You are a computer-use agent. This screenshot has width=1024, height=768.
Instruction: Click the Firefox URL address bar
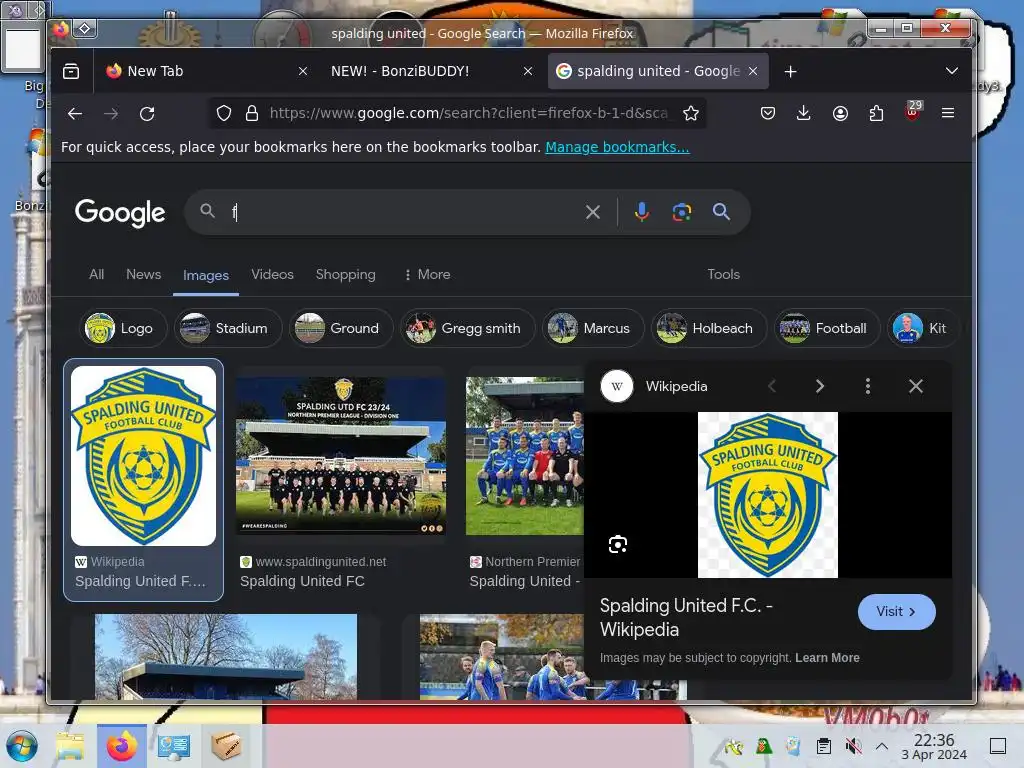pyautogui.click(x=468, y=114)
